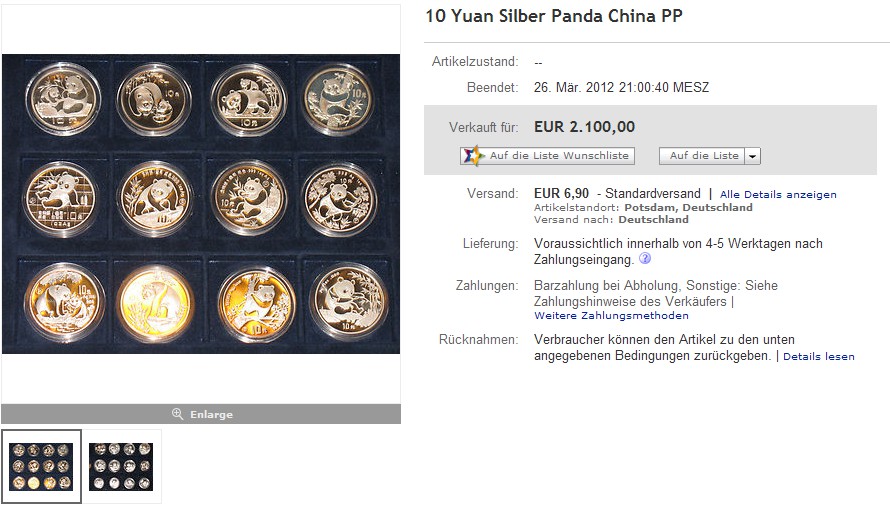Click the magnifier icon beside Enlarge
Image resolution: width=890 pixels, height=518 pixels.
(177, 414)
